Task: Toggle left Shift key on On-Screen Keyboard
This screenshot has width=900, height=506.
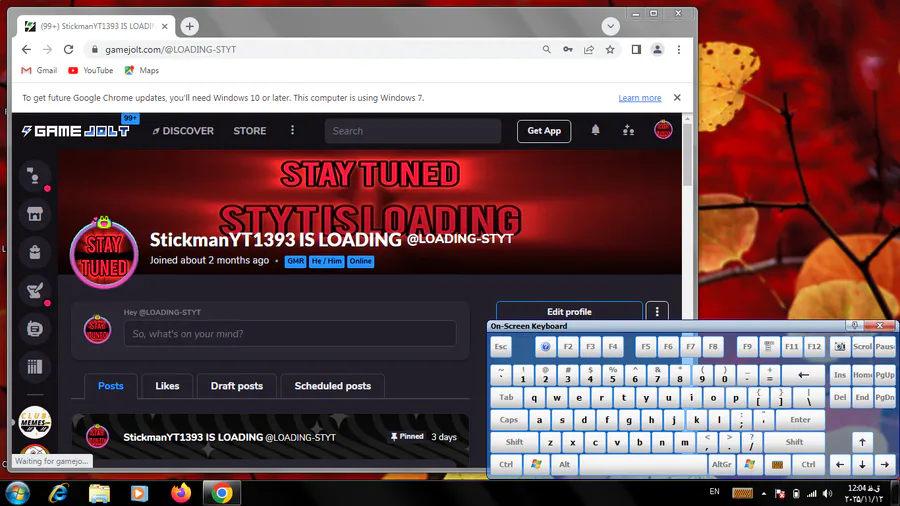Action: (514, 442)
